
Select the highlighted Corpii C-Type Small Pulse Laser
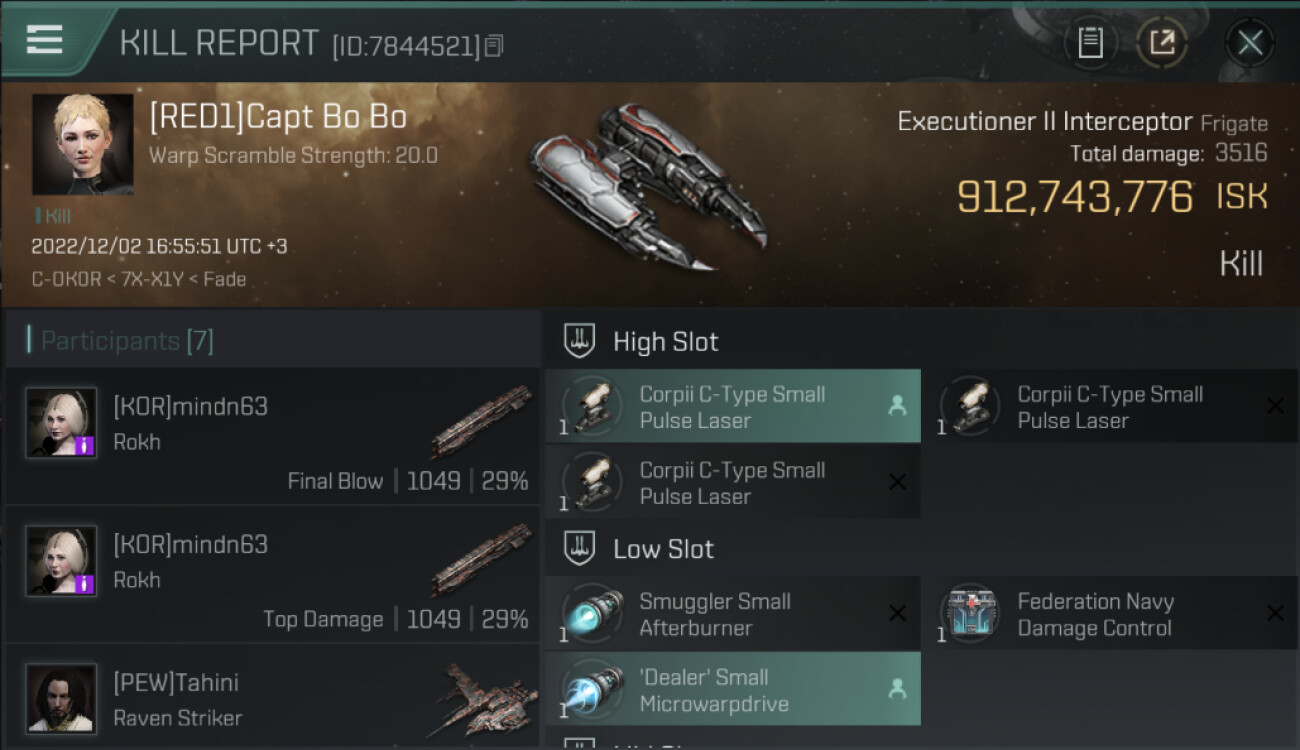coord(733,406)
